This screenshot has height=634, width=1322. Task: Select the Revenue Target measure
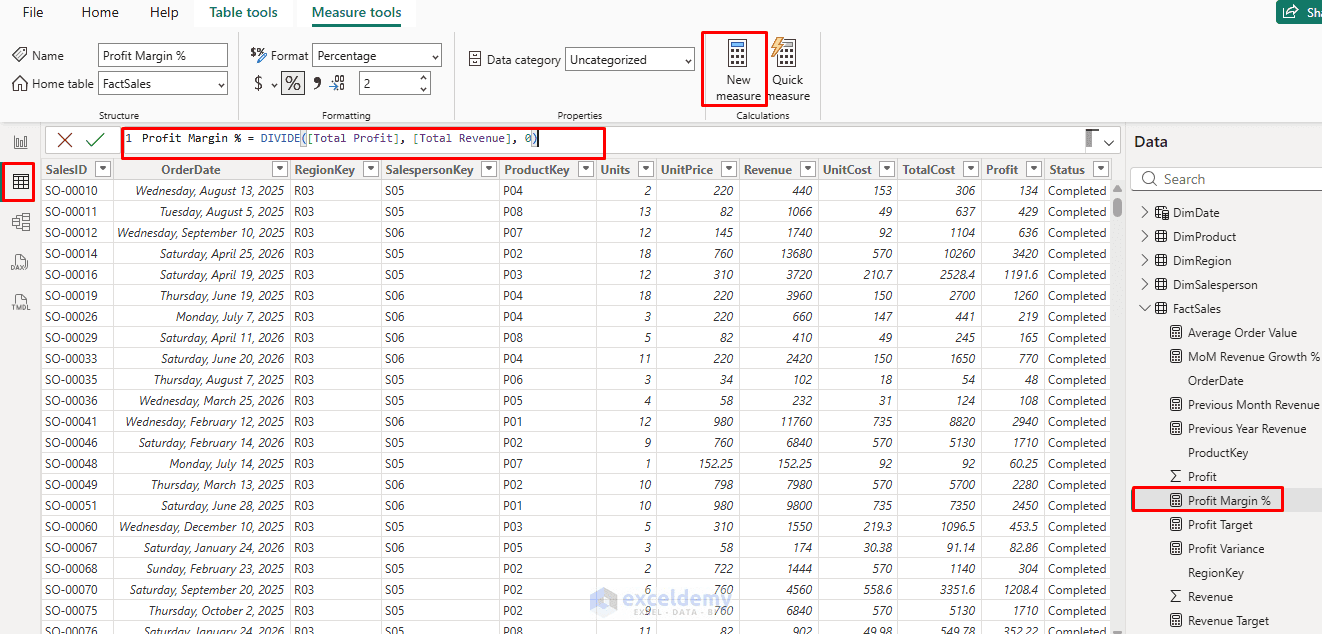click(1228, 621)
